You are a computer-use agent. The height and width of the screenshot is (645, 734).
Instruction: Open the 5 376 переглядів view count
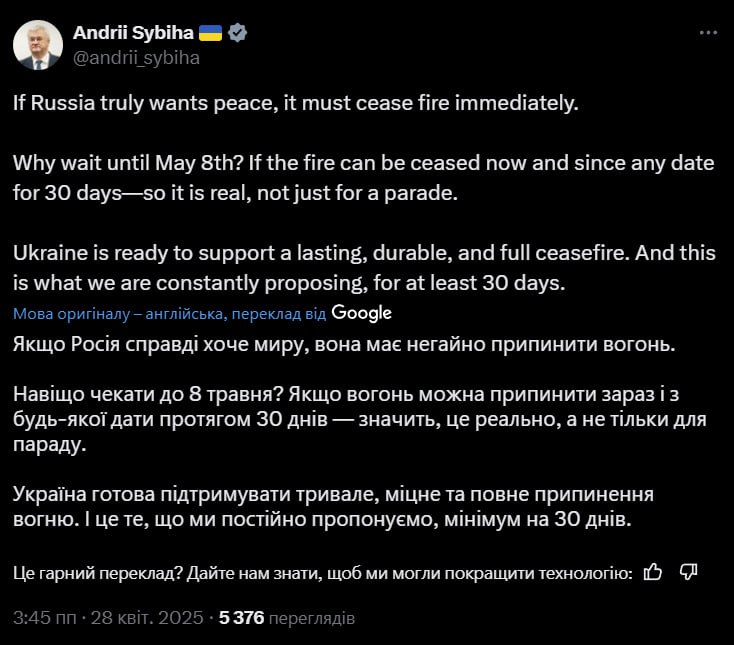(x=286, y=618)
